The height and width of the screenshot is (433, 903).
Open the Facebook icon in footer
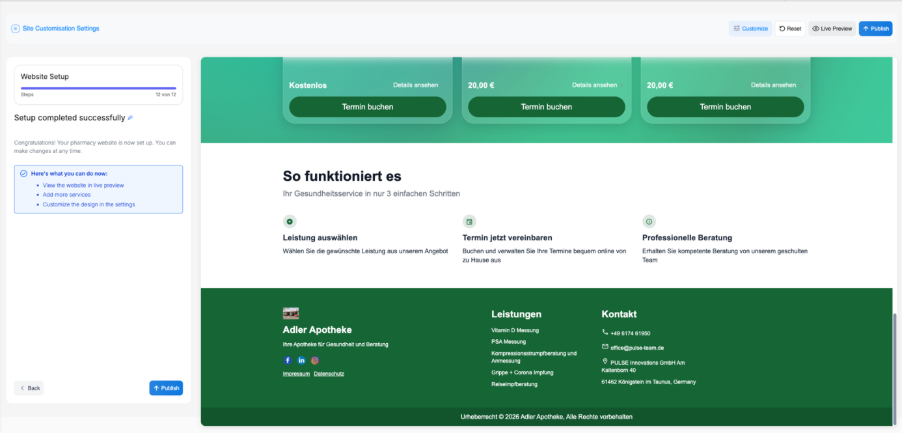(x=287, y=360)
